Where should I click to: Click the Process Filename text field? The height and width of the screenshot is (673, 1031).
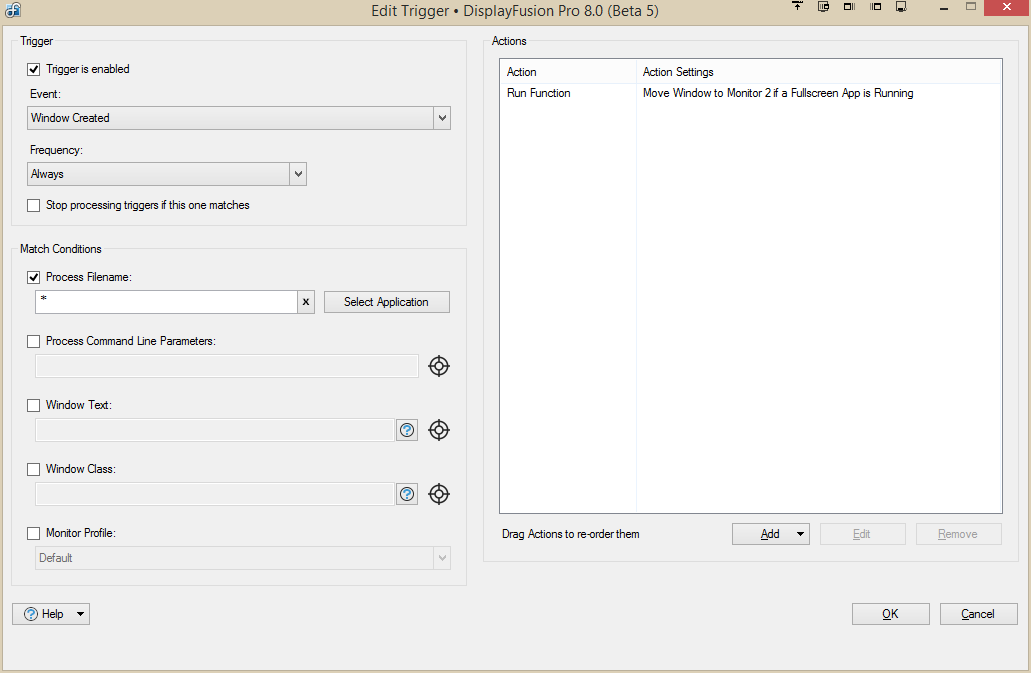tap(166, 302)
